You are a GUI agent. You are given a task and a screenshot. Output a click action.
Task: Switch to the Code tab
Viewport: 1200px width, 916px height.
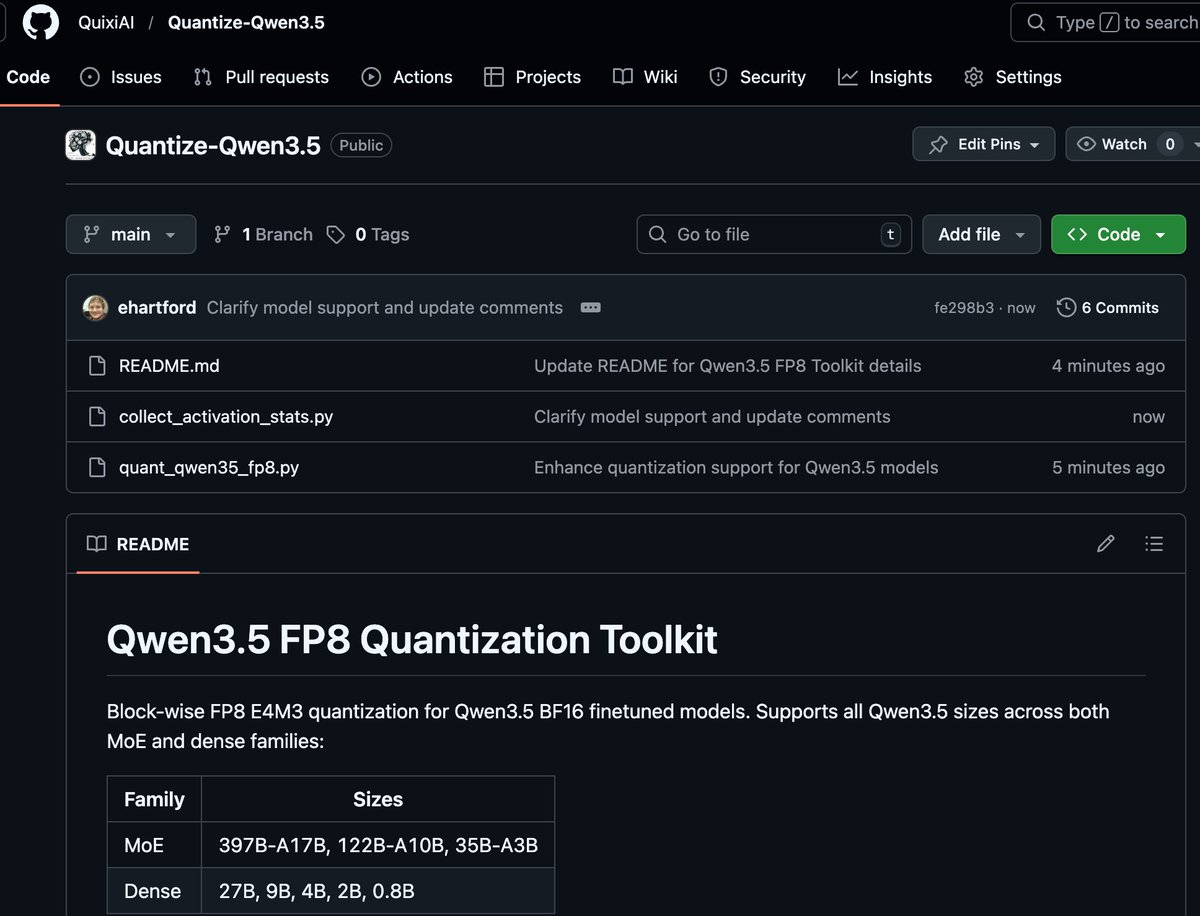tap(28, 77)
